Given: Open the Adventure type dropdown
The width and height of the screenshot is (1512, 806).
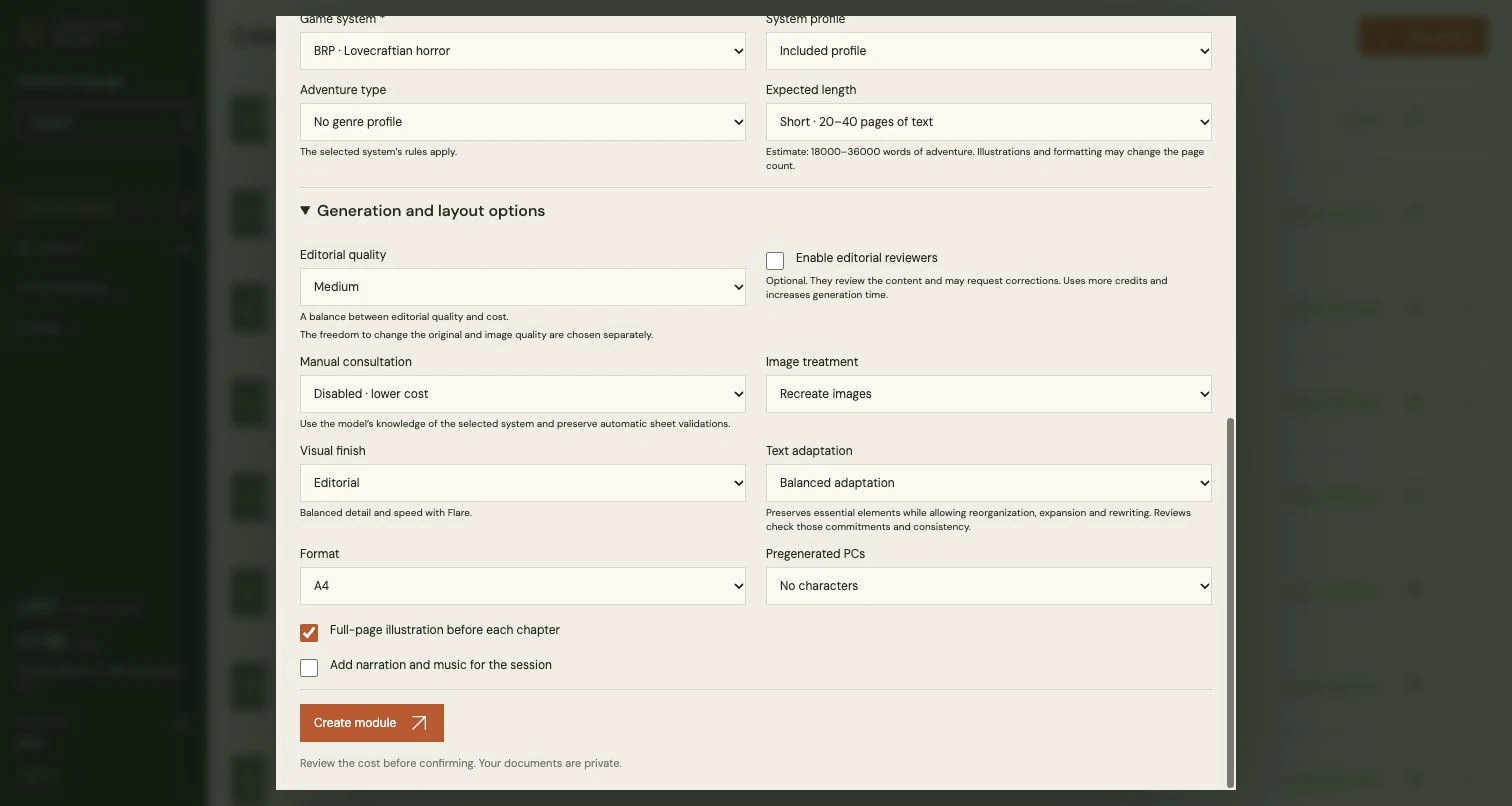Looking at the screenshot, I should click(x=522, y=122).
